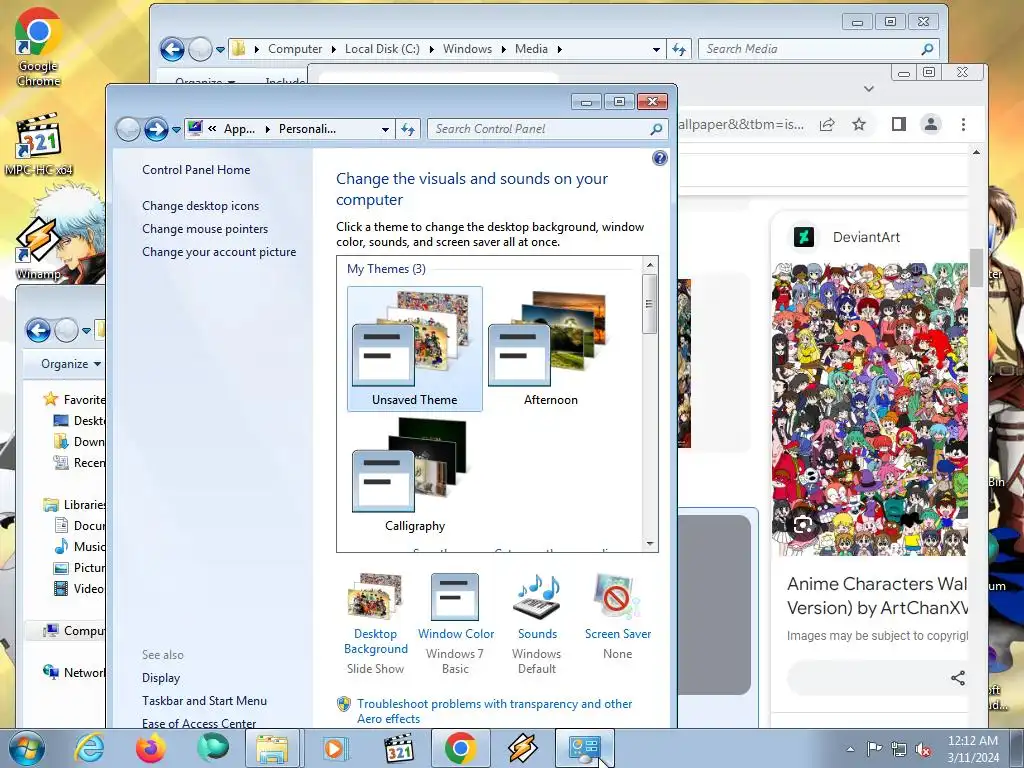Open the Anime Characters wallpaper image
1024x768 pixels.
pos(870,409)
